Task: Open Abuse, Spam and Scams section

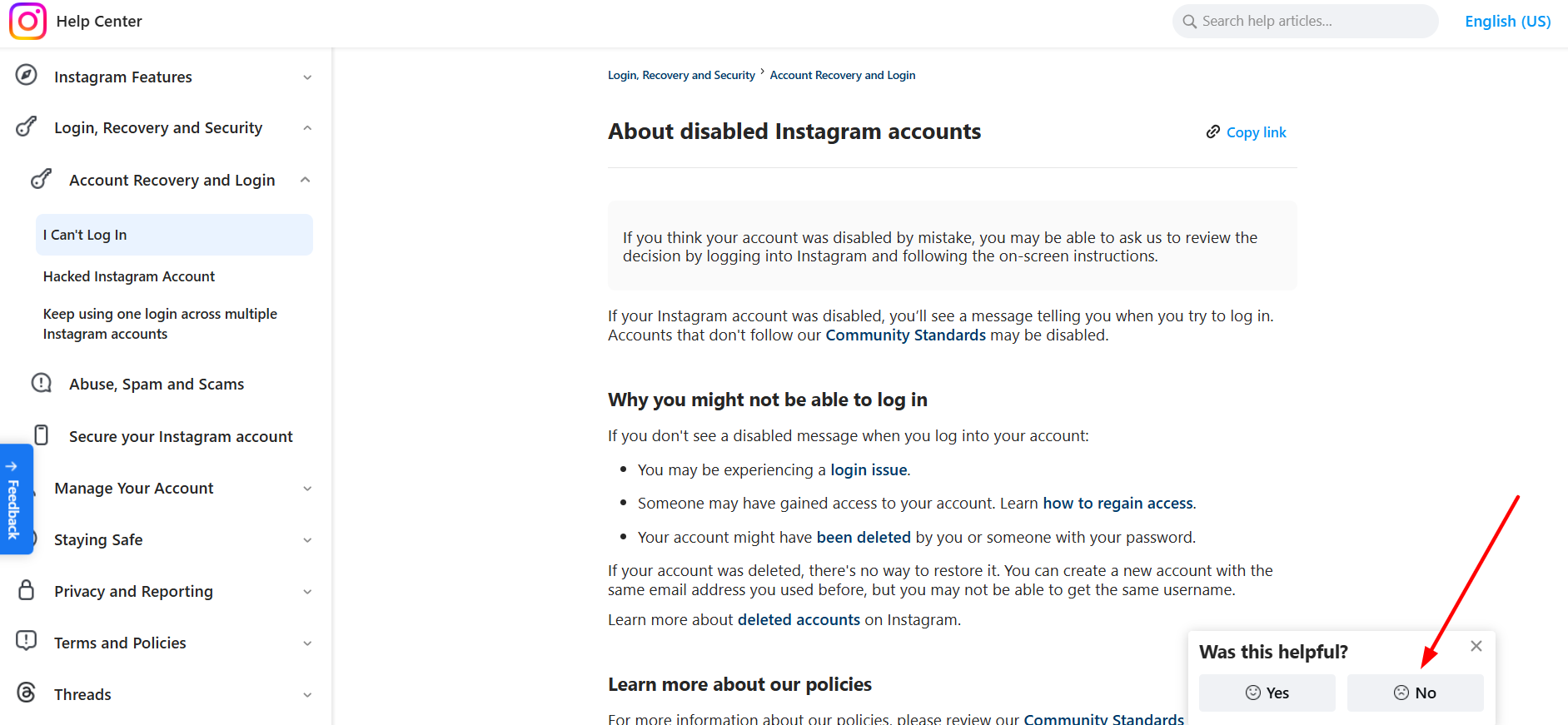Action: (157, 384)
